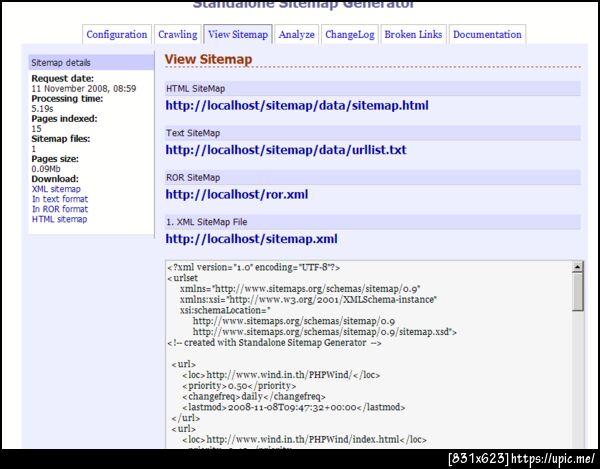Download sitemap In ROR format
Screen dimensions: 600x469
click(60, 209)
